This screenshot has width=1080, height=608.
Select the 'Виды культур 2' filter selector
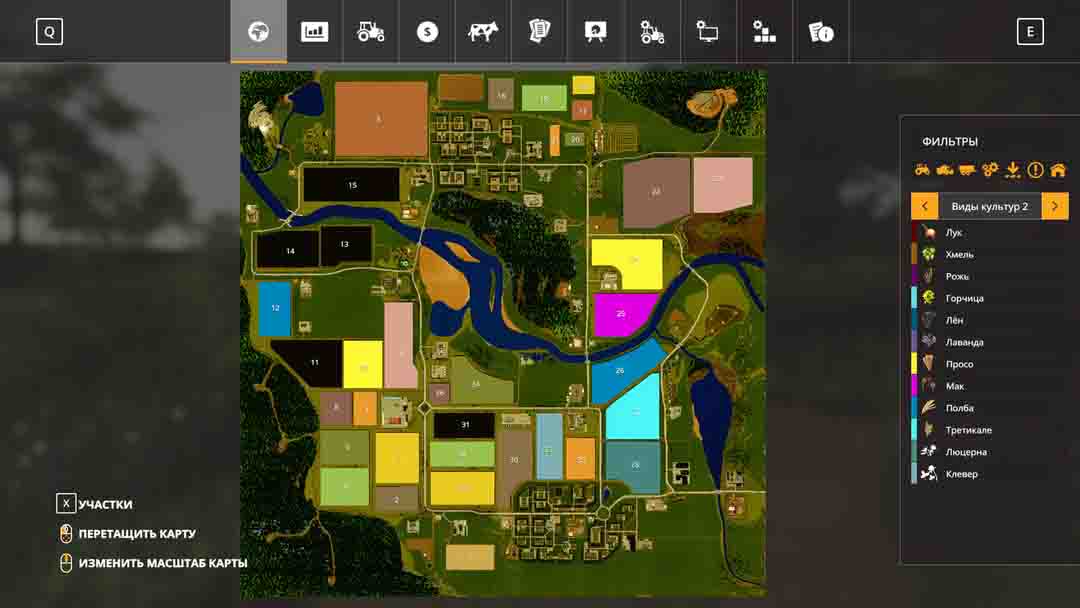click(989, 207)
